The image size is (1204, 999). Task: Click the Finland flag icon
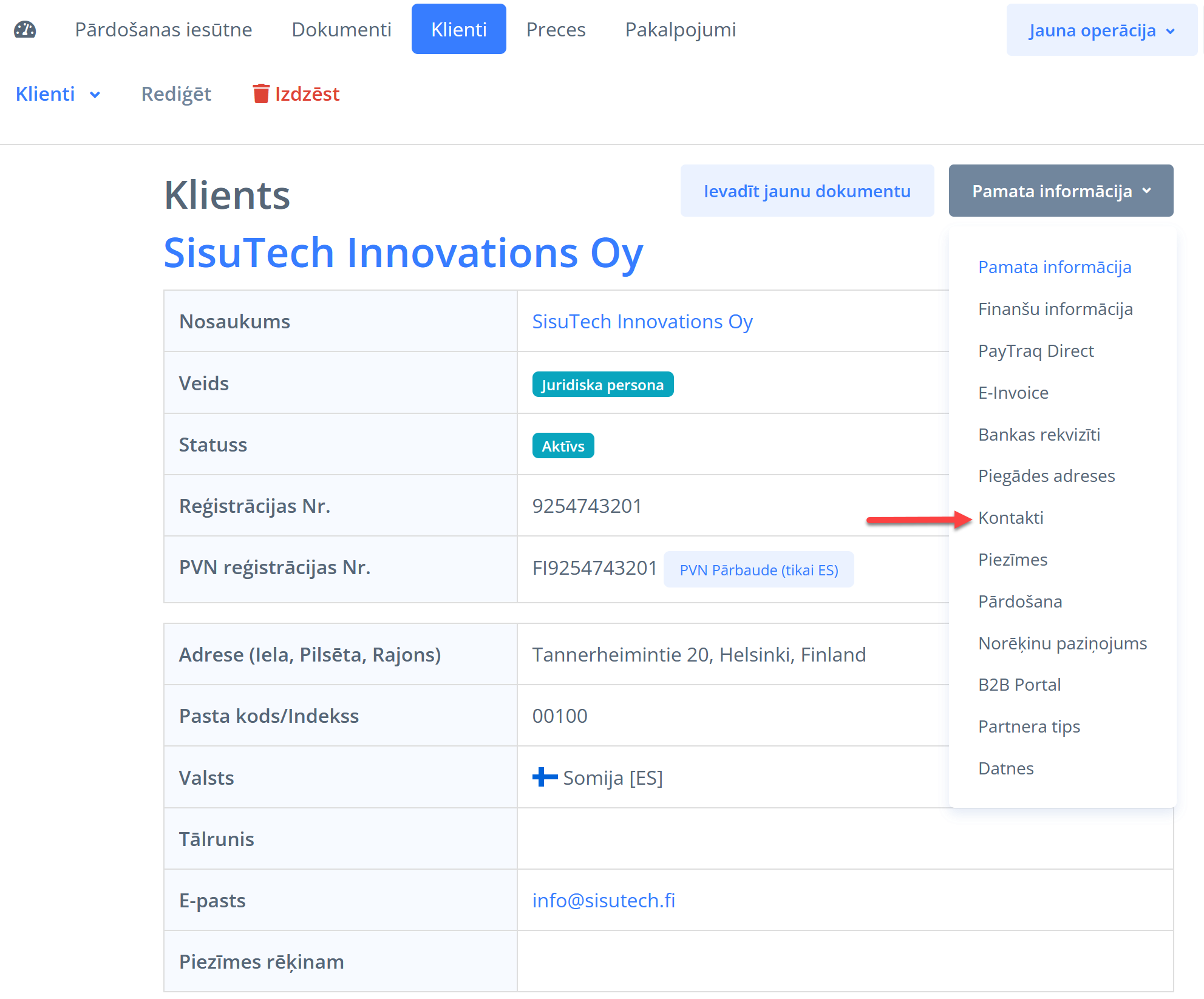click(x=545, y=777)
